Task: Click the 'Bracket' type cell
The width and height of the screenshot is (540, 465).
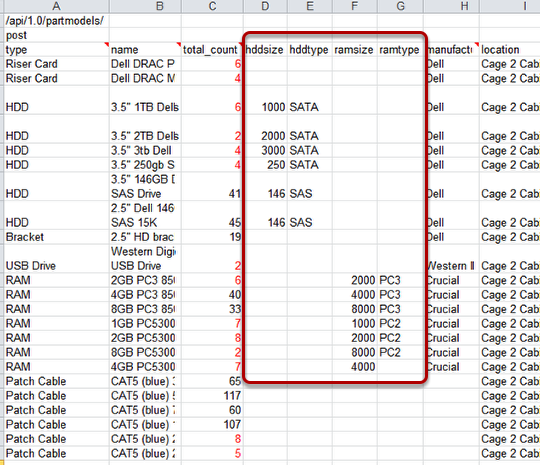Action: pos(57,237)
